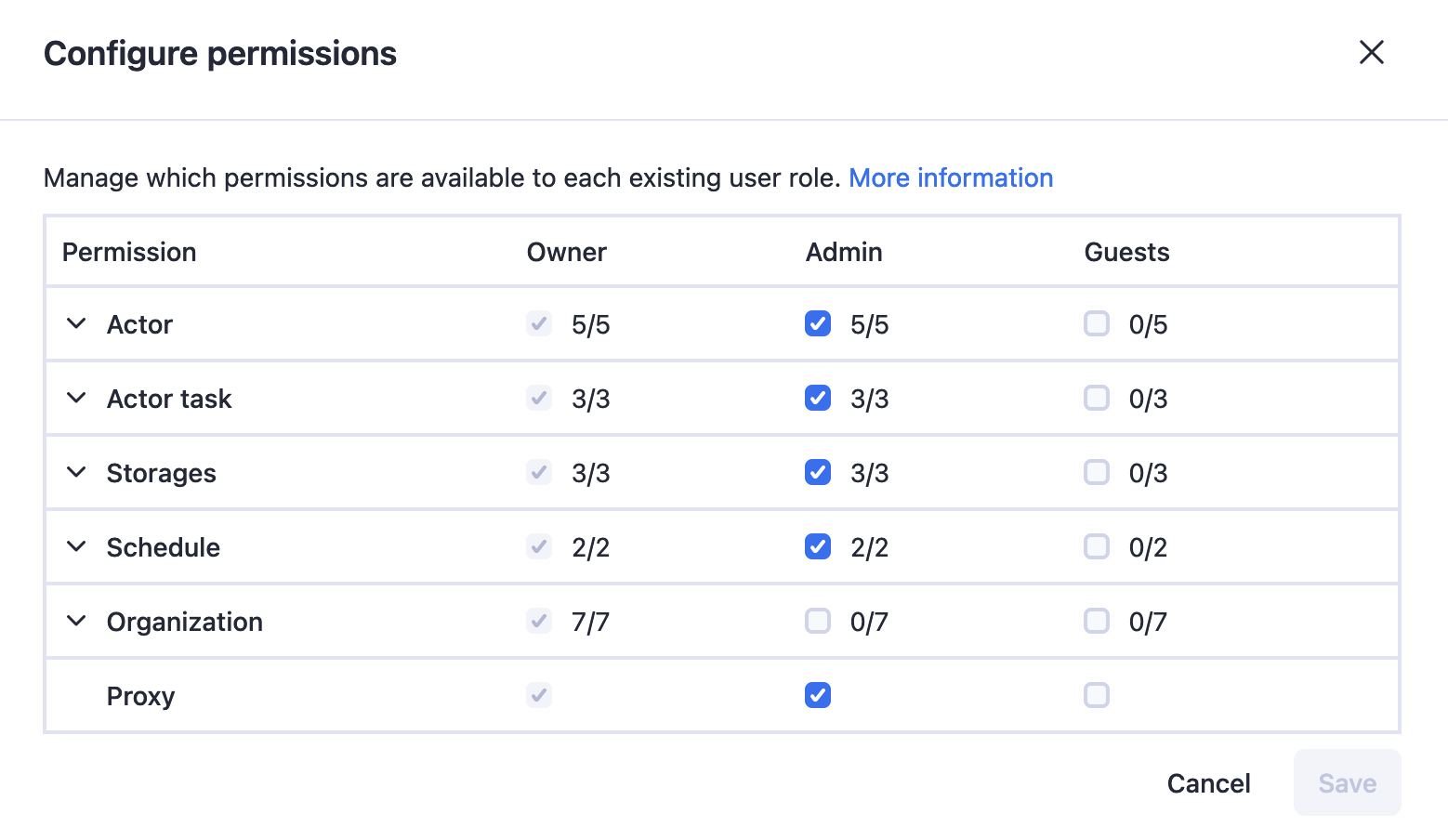Screen dimensions: 1448x840
Task: Close the Configure permissions dialog
Action: (x=1372, y=53)
